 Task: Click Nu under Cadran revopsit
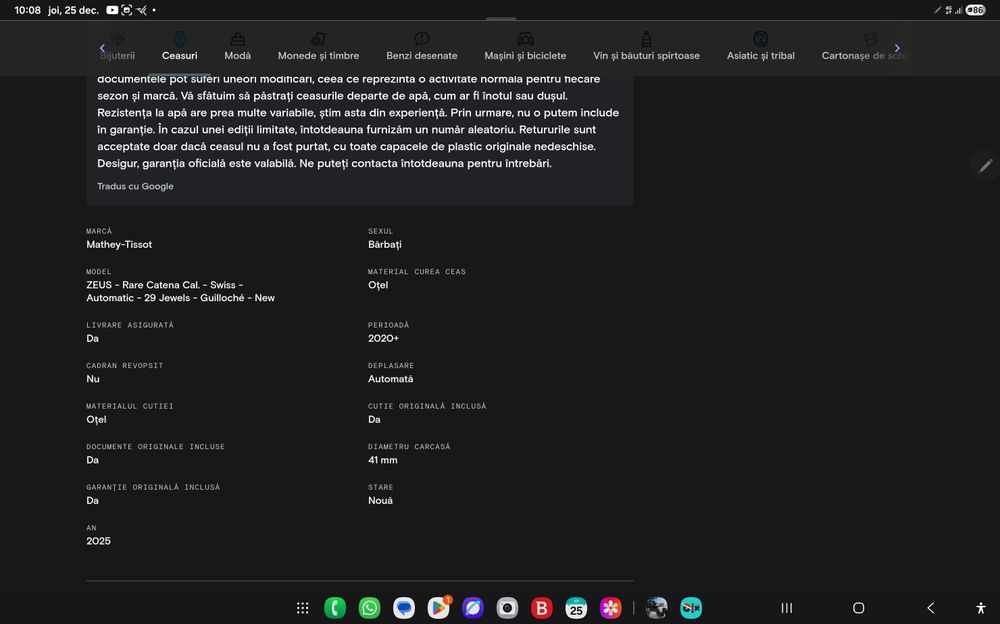[x=93, y=379]
